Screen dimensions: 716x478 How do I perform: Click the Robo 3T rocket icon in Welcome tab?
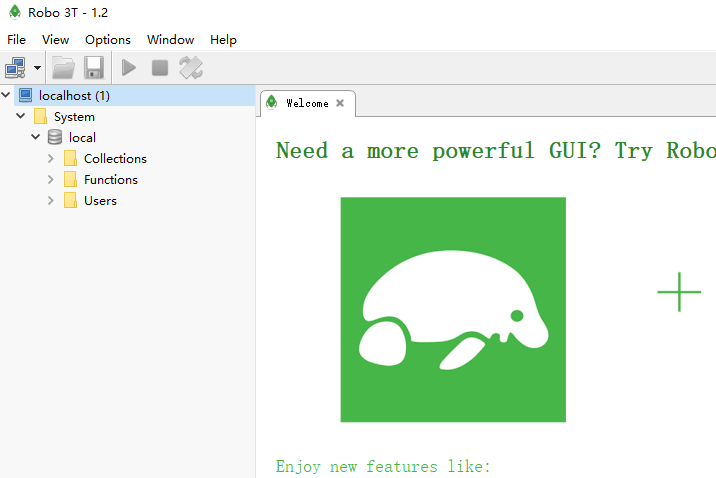[x=272, y=102]
